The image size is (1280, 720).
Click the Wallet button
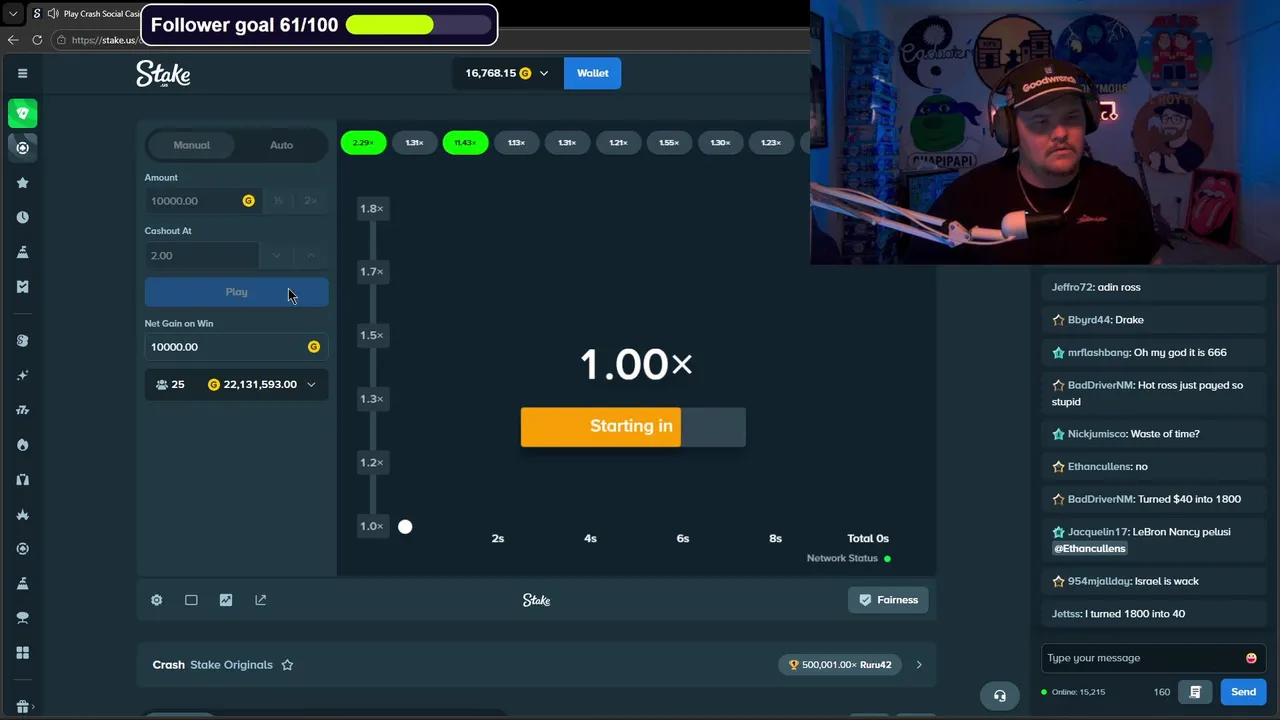[x=592, y=73]
